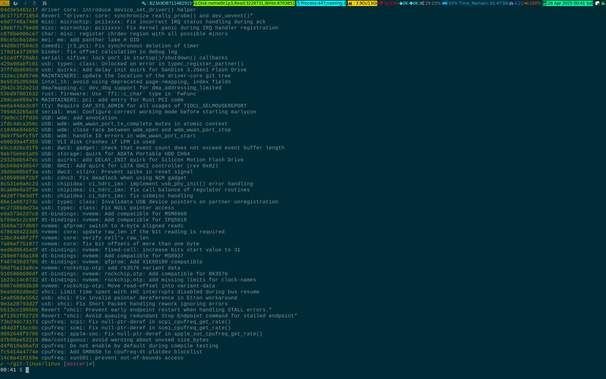Open the battery 93% indicator

[x=450, y=3]
